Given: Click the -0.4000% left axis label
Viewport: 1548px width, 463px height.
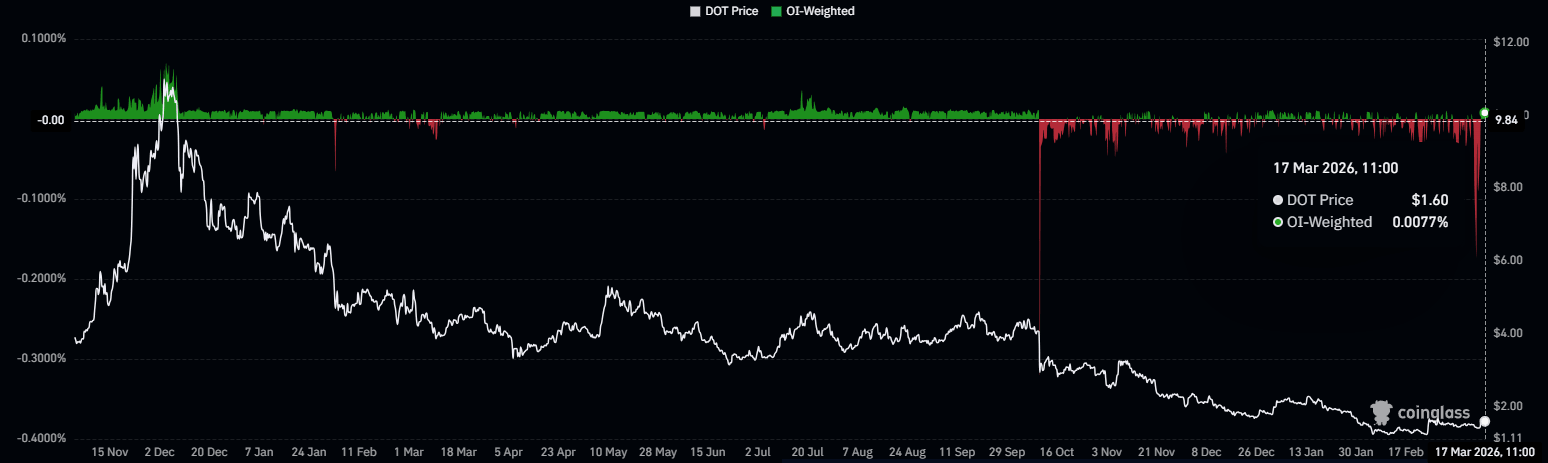Looking at the screenshot, I should coord(41,438).
